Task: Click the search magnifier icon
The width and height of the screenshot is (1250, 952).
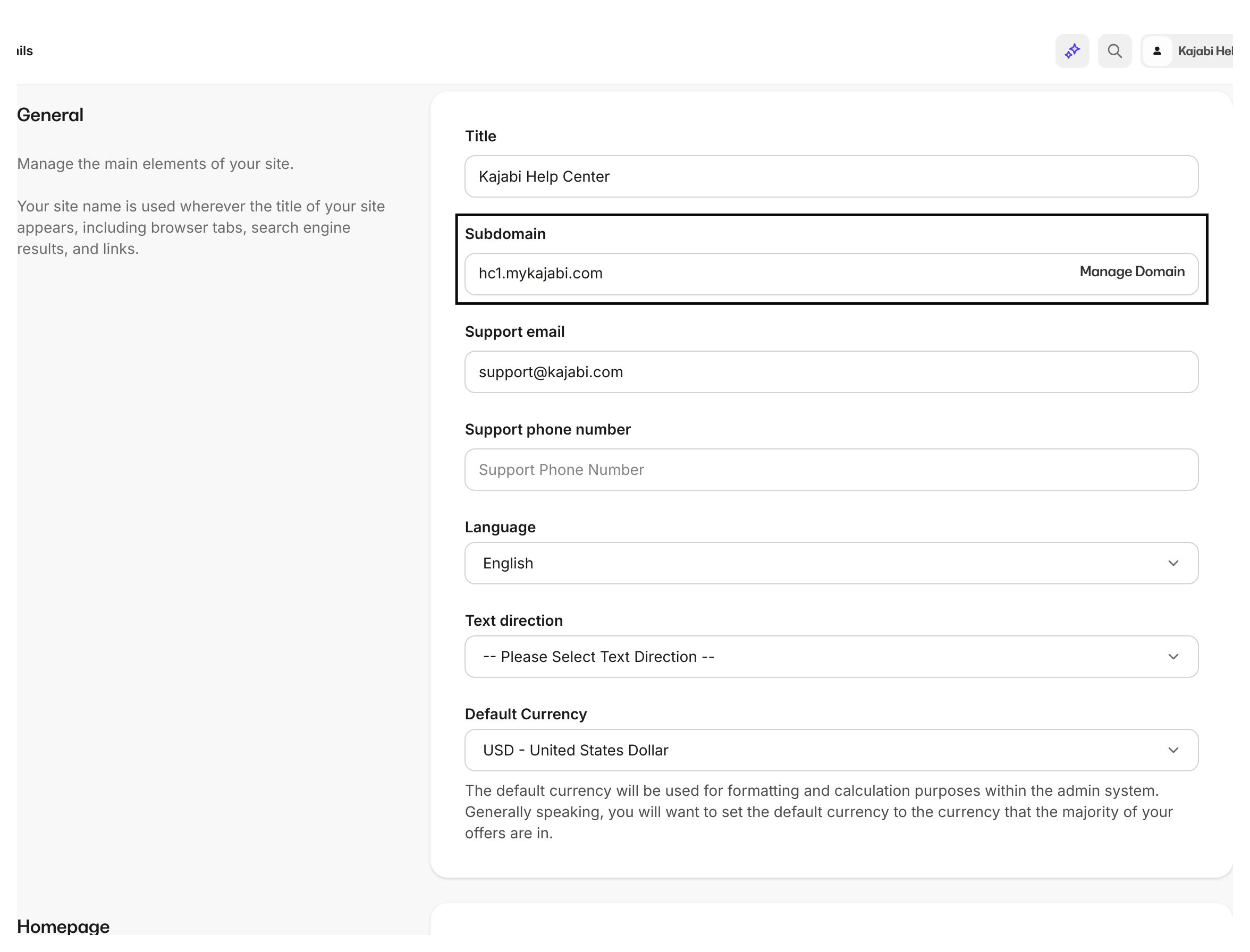Action: point(1114,52)
